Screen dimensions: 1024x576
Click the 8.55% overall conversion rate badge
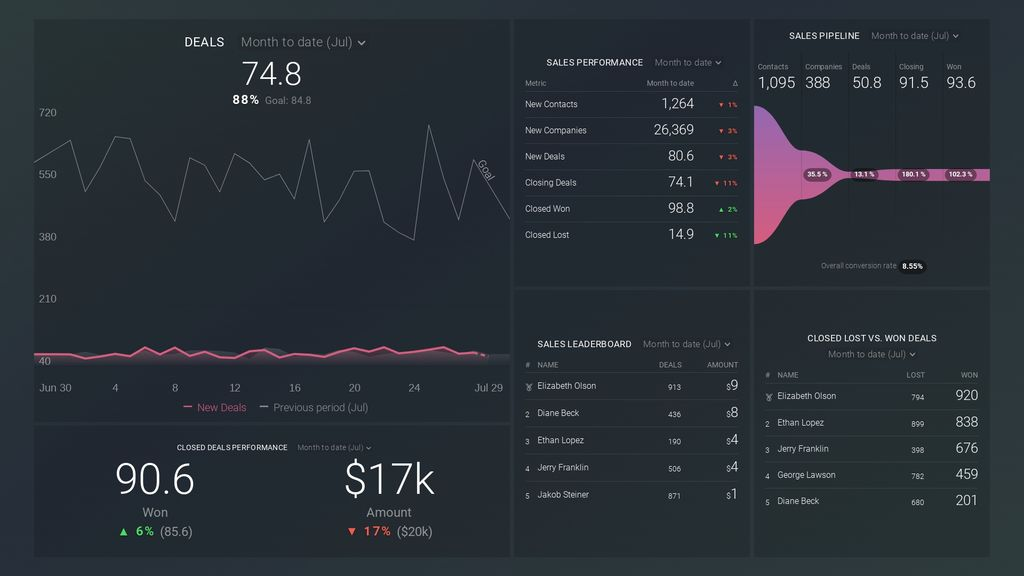click(912, 266)
